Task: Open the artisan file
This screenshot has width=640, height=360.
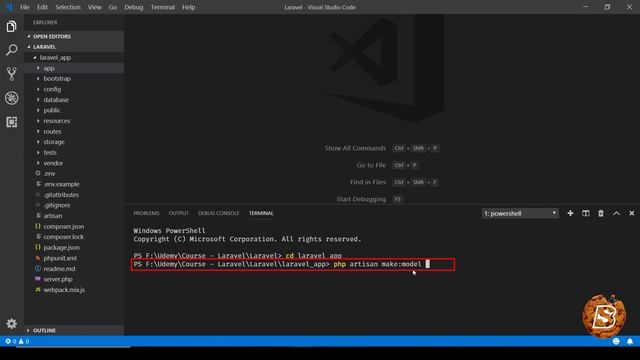Action: point(74,216)
